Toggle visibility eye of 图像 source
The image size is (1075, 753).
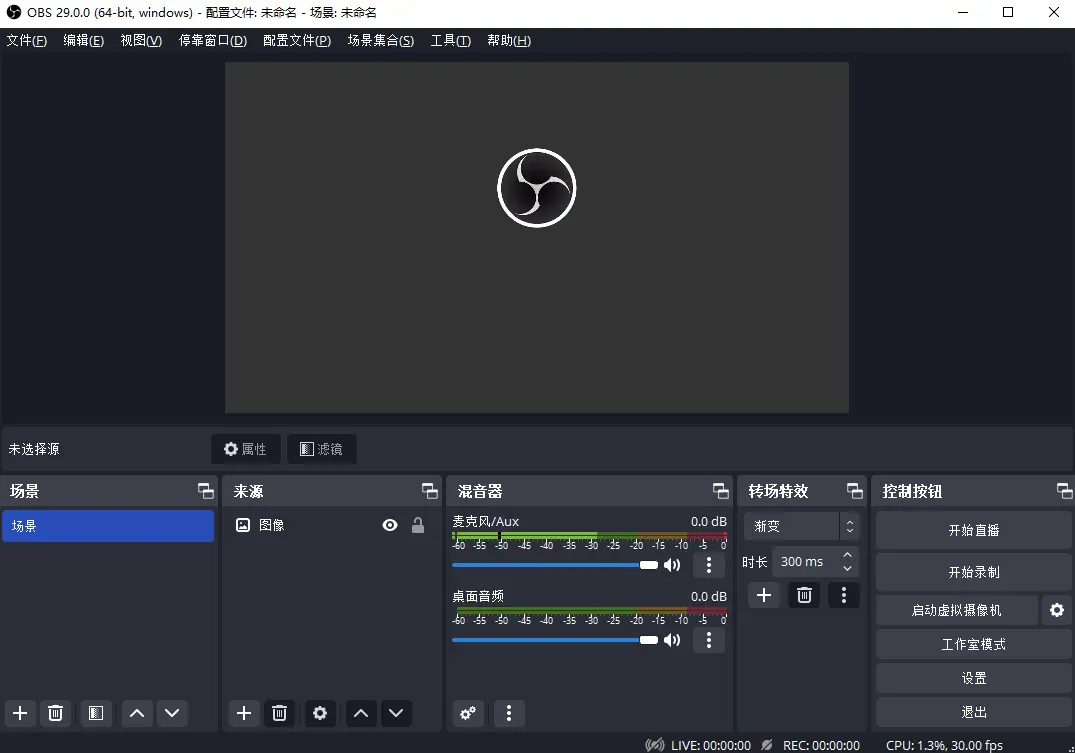point(390,525)
